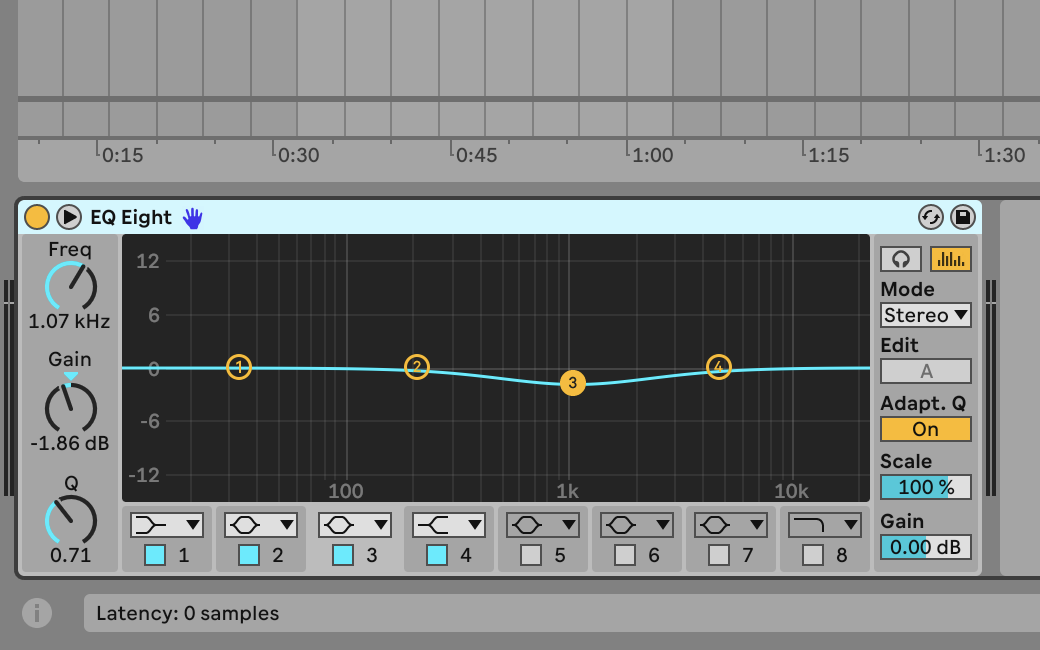Click the Freq knob

point(71,287)
